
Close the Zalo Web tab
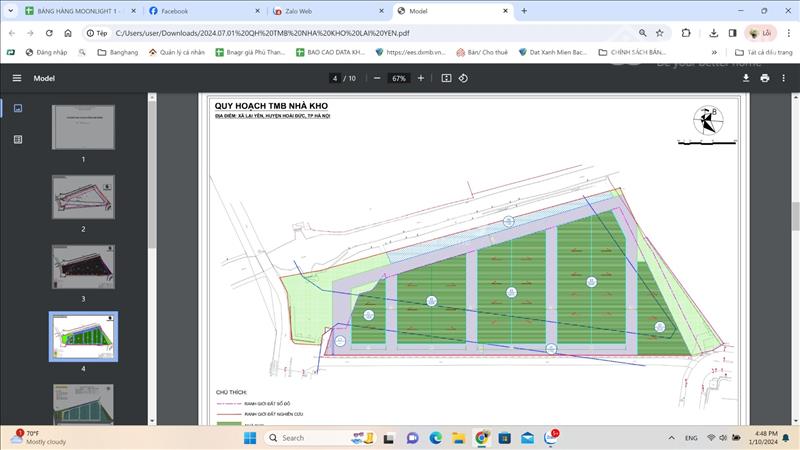pos(381,11)
